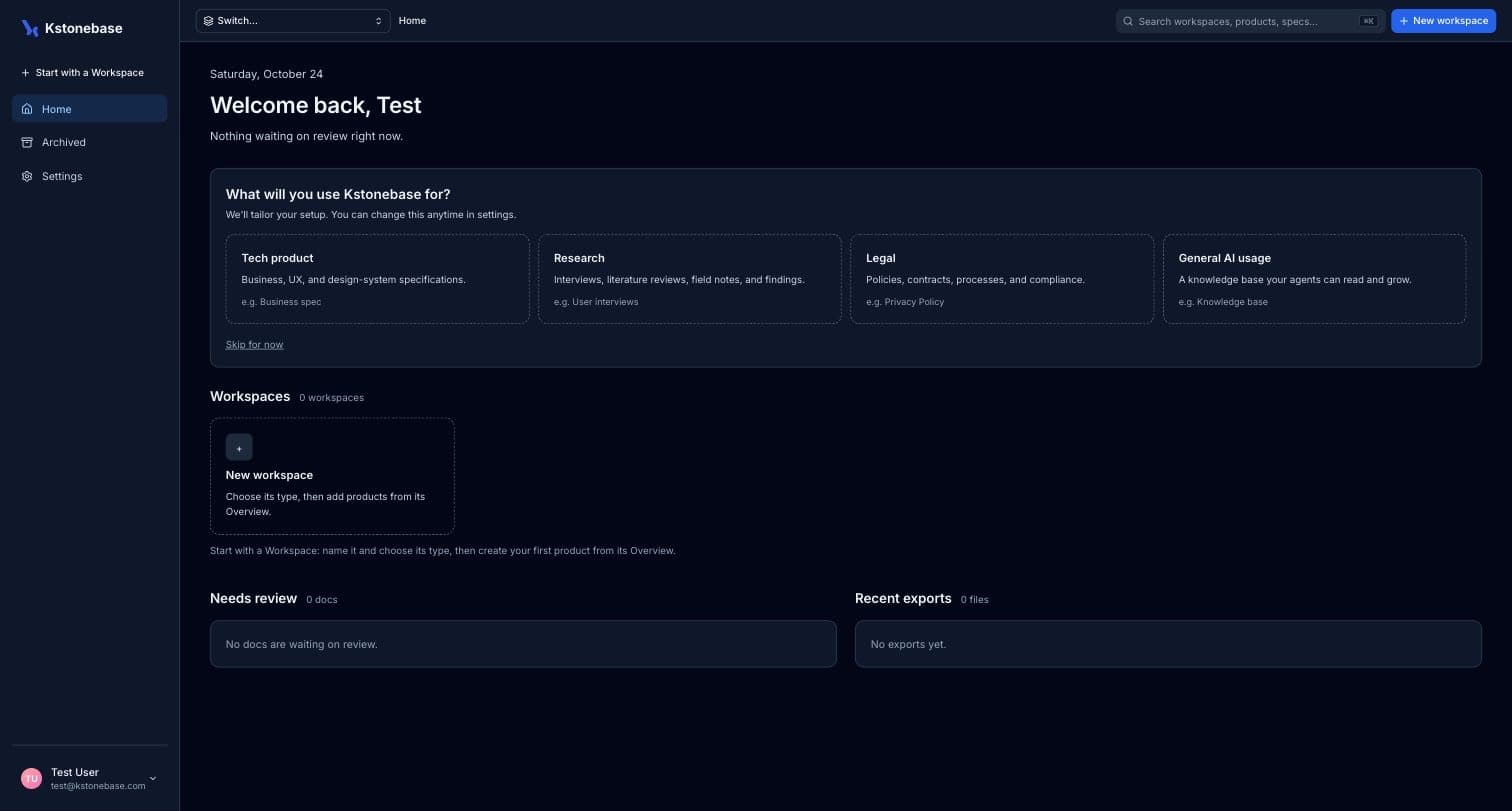The image size is (1512, 811).
Task: Click the plus icon beside Start with a Workspace
Action: pyautogui.click(x=26, y=73)
